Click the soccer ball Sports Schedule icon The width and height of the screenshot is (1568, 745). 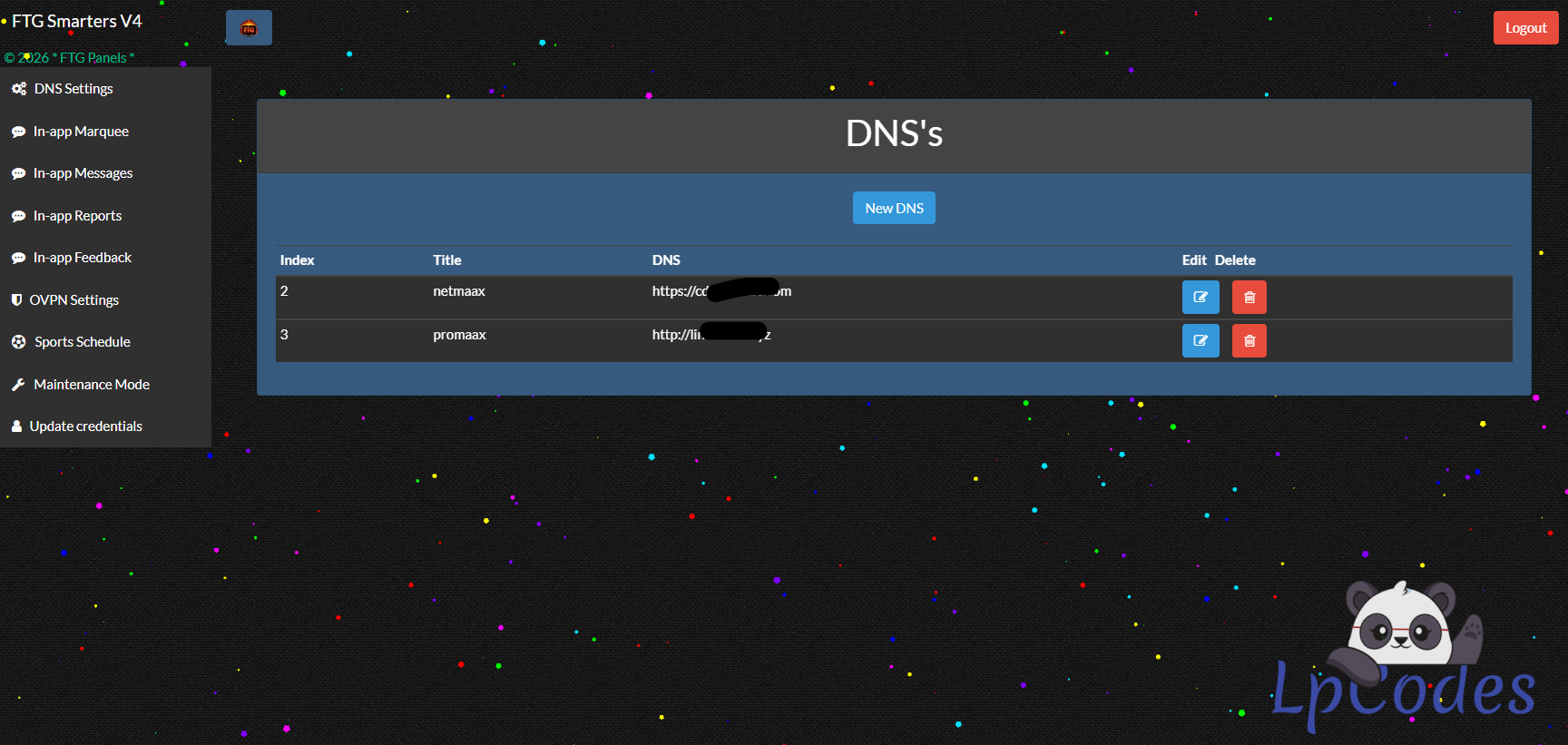pos(18,342)
